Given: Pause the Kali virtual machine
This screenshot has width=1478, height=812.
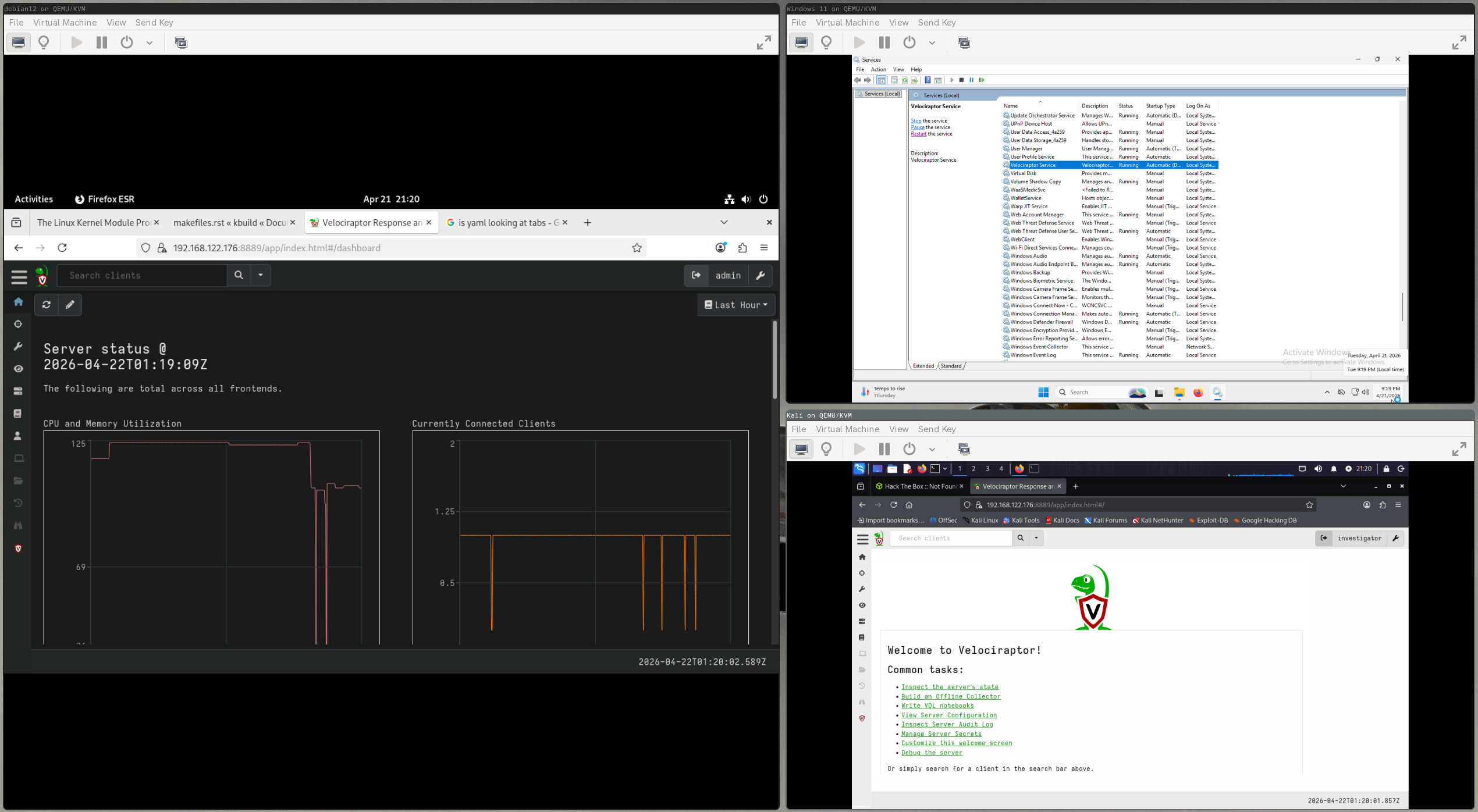Looking at the screenshot, I should coord(884,449).
